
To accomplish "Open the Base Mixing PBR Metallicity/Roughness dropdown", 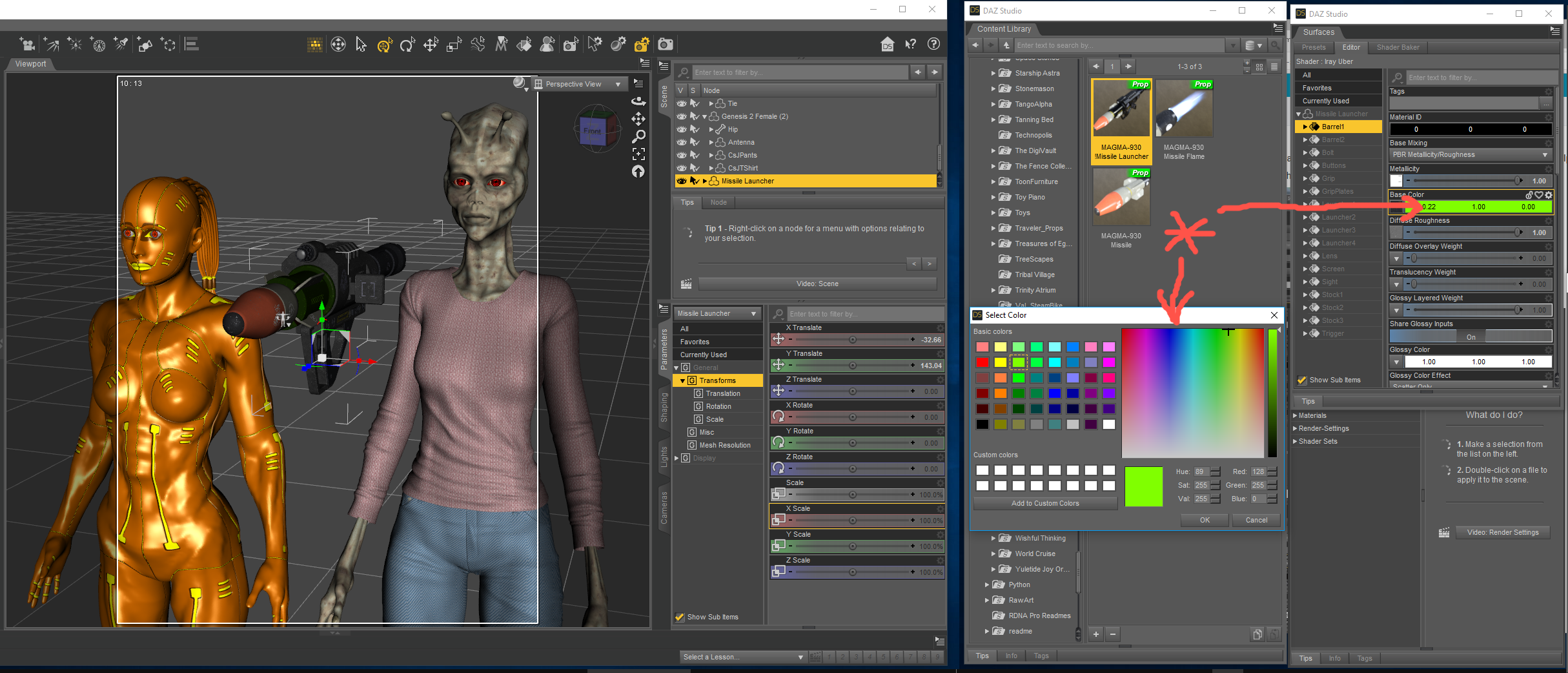I will [1470, 155].
